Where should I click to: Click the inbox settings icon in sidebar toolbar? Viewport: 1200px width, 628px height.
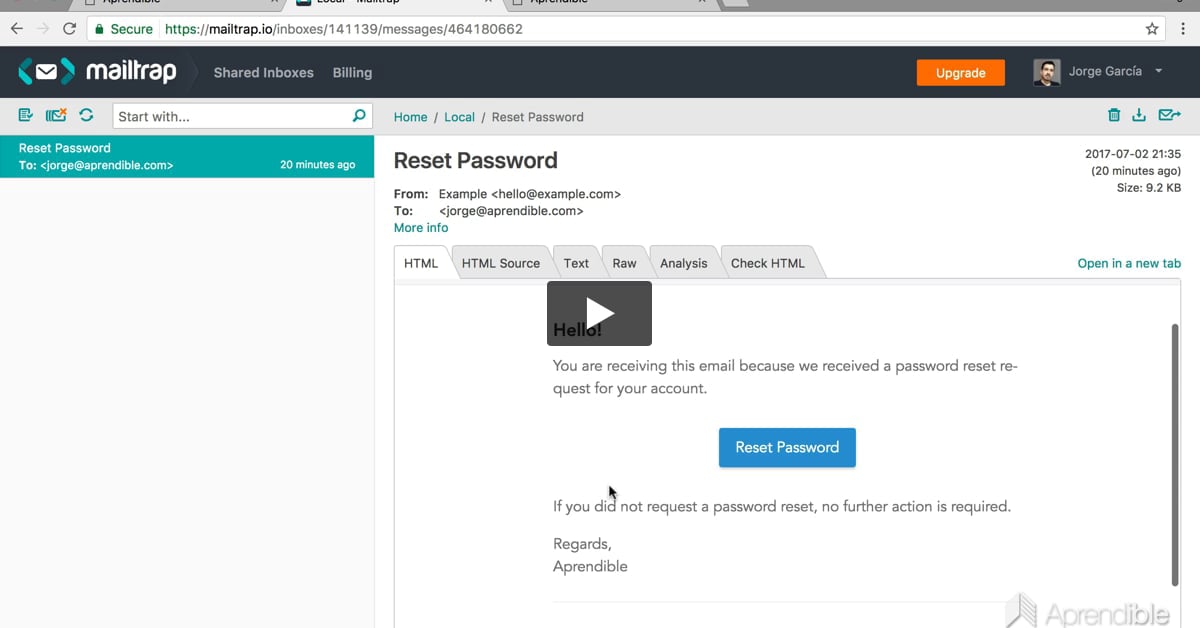click(26, 116)
